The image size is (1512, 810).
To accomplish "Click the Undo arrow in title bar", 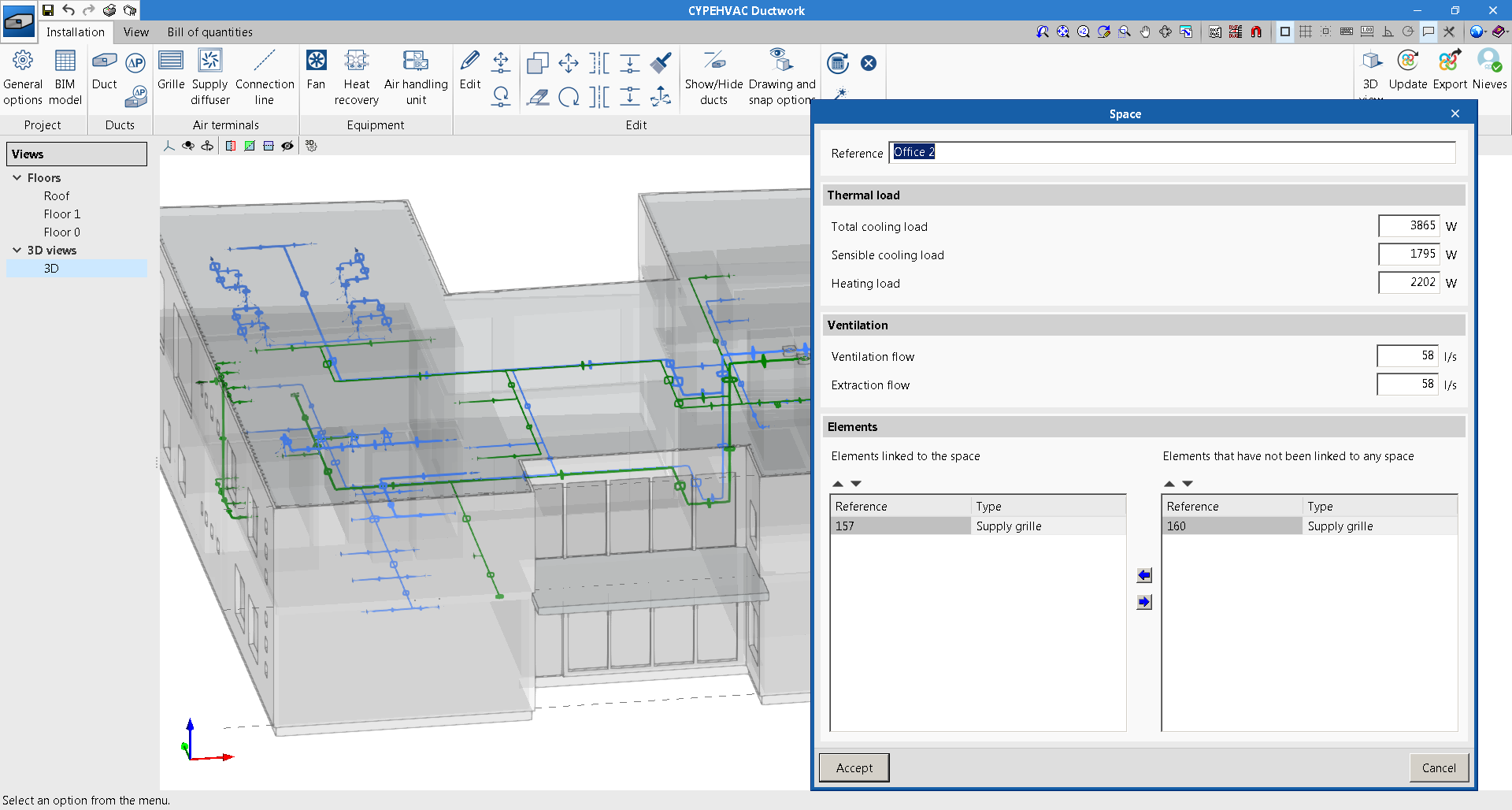I will [69, 10].
